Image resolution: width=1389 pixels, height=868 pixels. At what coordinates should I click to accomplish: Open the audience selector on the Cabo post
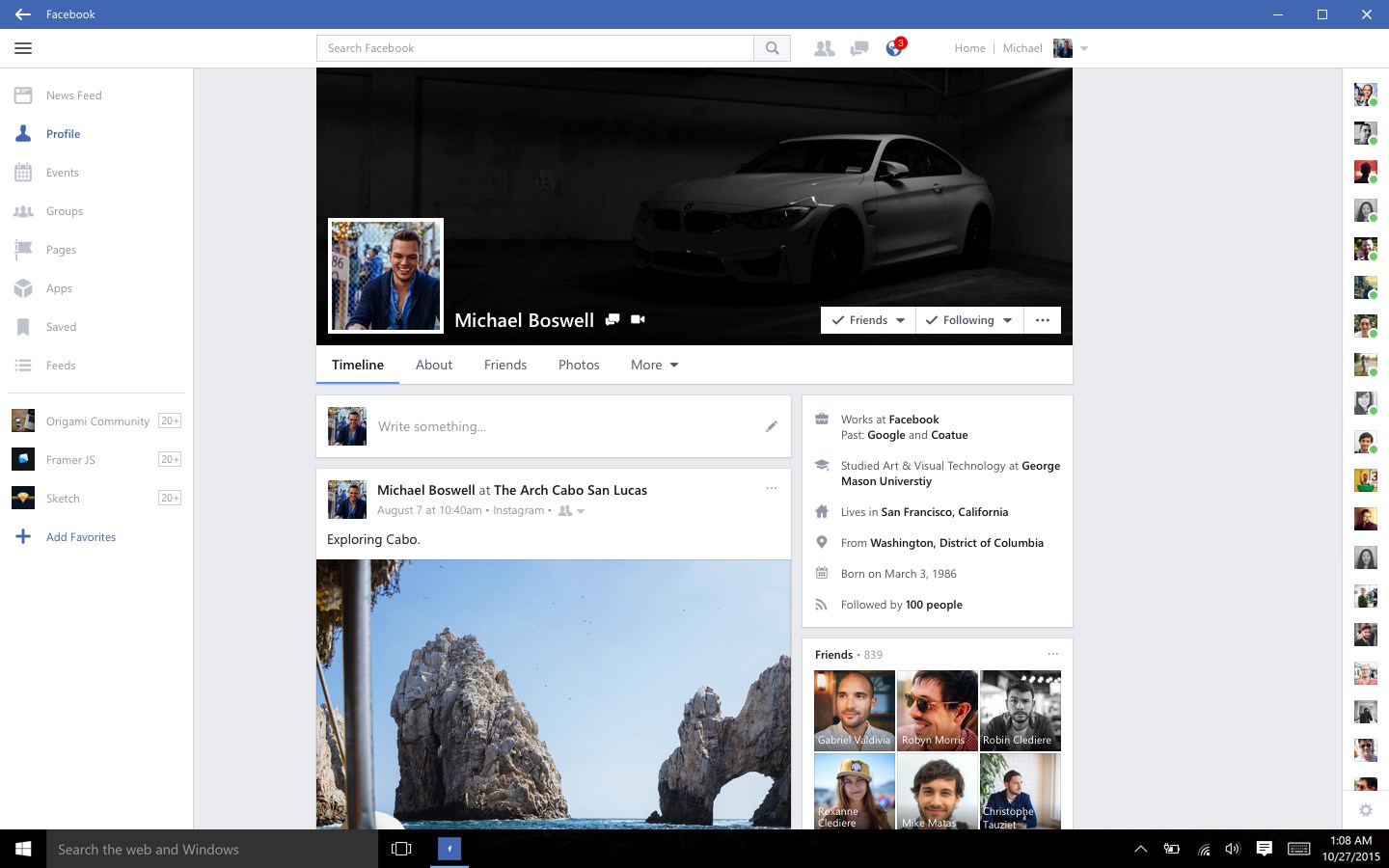[x=568, y=510]
